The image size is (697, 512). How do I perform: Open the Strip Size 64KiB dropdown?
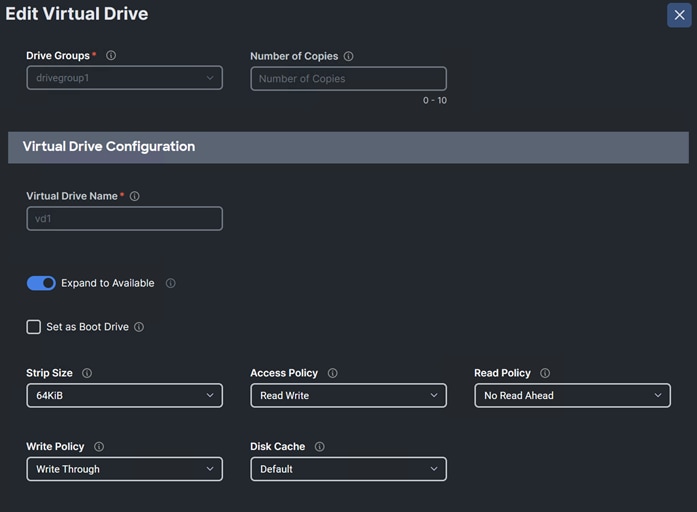pyautogui.click(x=124, y=396)
